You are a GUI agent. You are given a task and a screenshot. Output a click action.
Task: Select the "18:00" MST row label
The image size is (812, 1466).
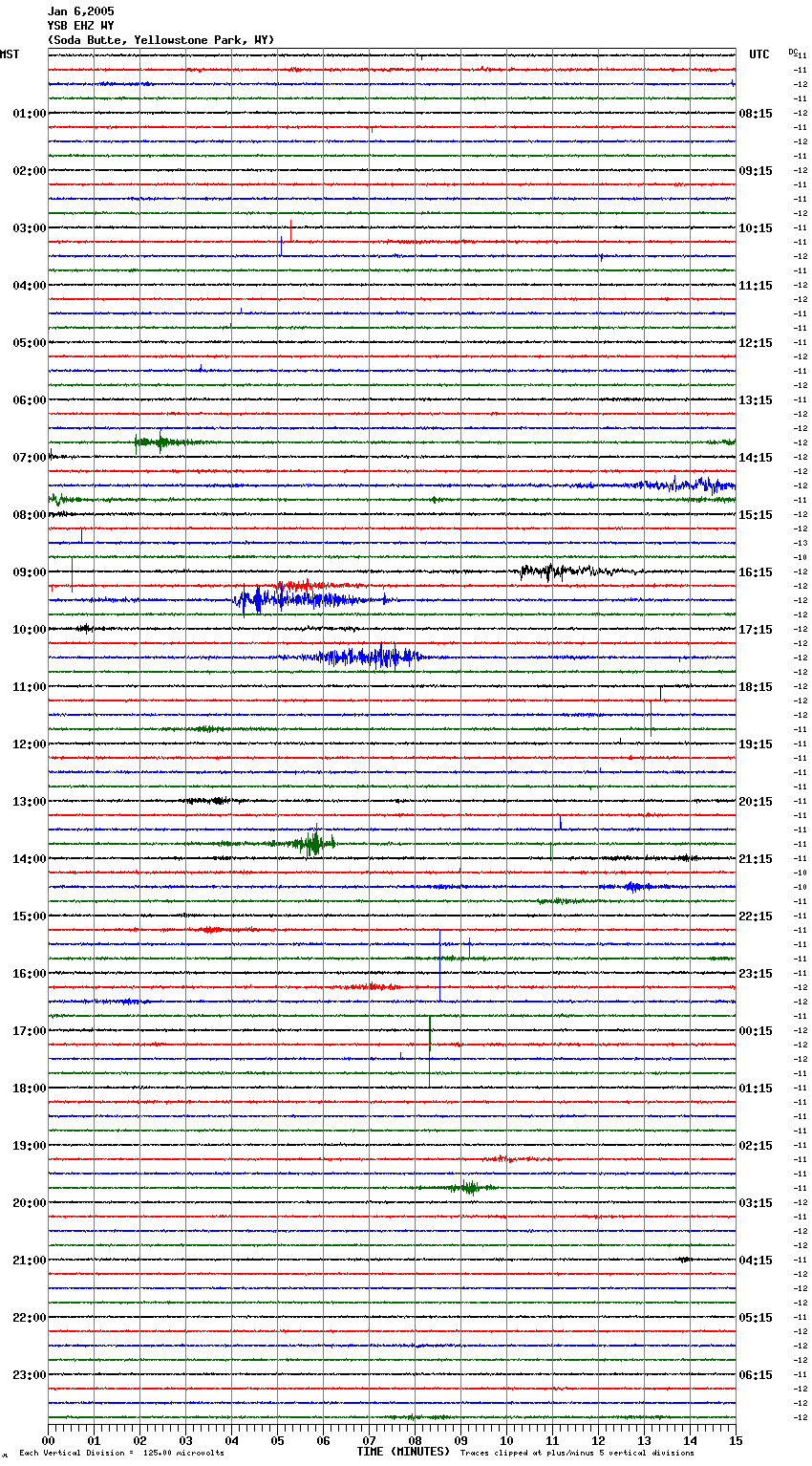(x=30, y=1089)
